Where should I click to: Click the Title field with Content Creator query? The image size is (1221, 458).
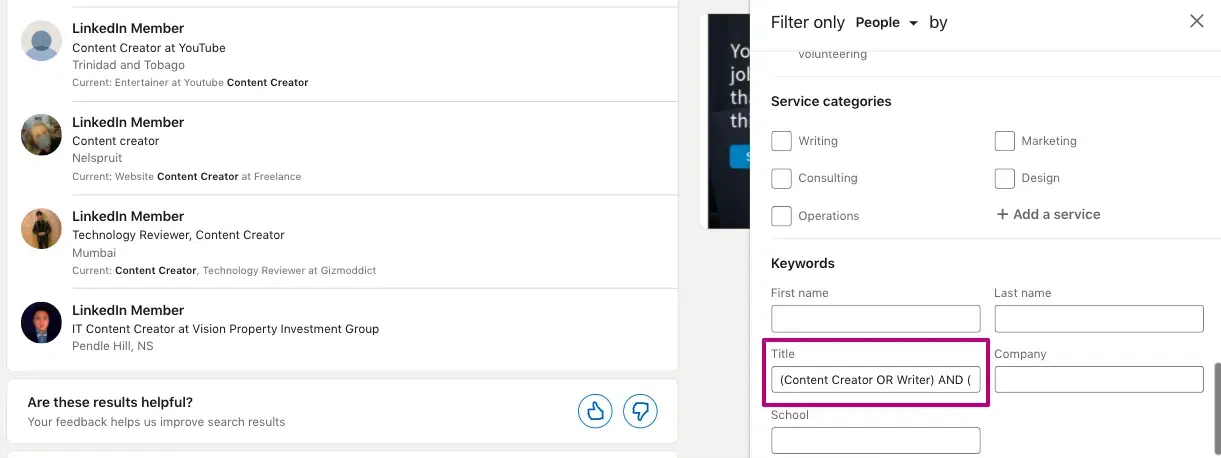(876, 380)
